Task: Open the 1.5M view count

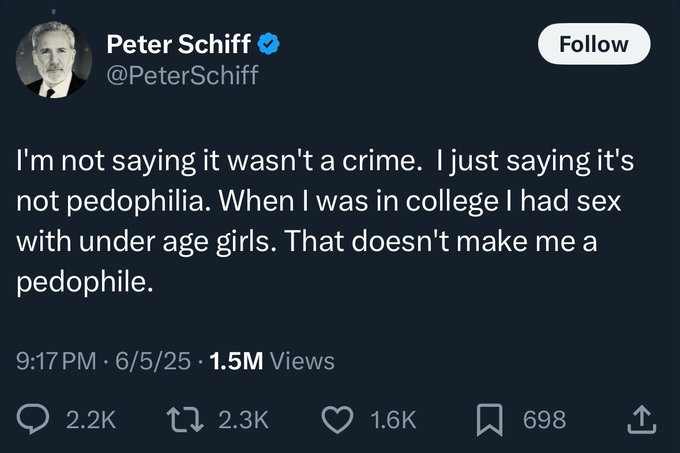Action: (236, 361)
